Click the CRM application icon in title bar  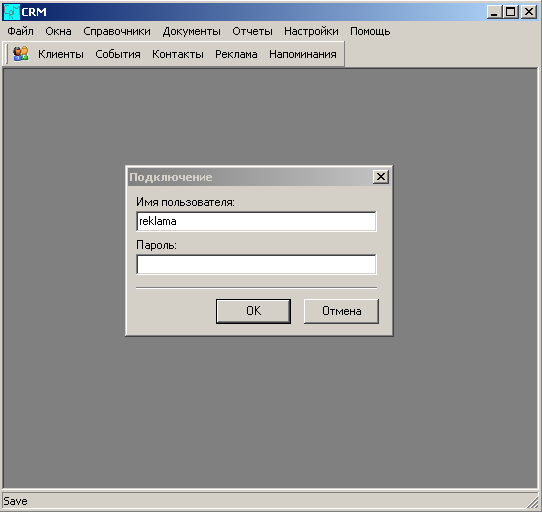click(x=11, y=12)
